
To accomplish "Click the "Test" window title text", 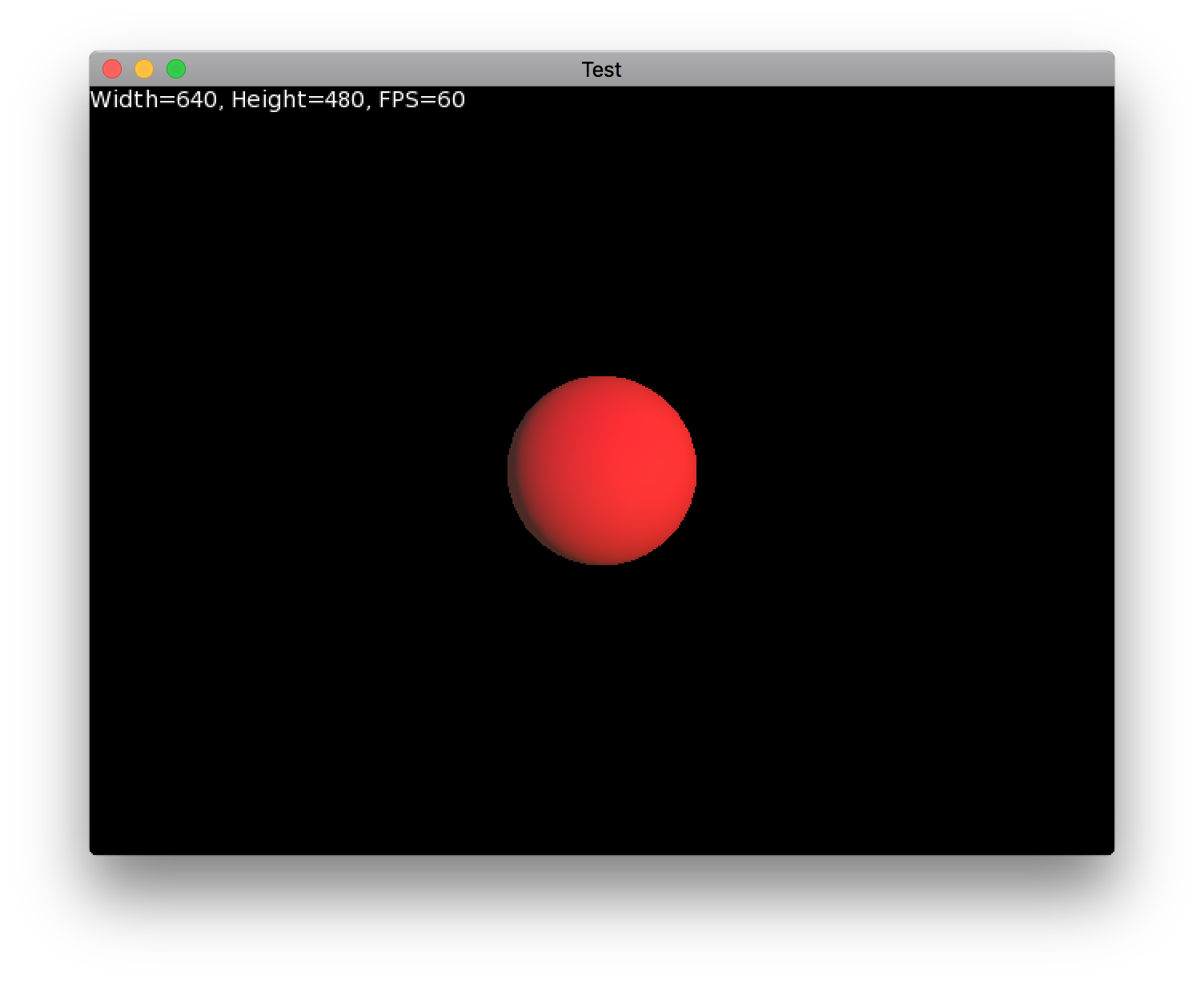I will tap(601, 70).
